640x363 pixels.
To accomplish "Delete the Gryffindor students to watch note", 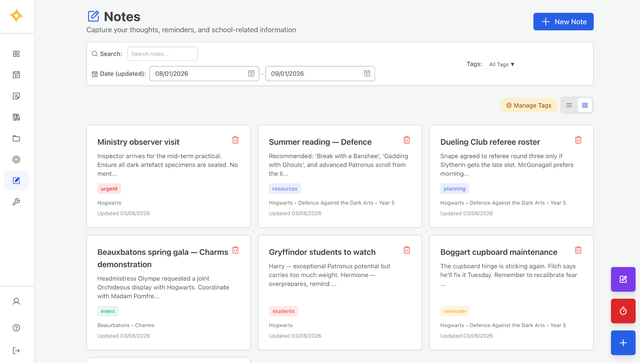I will (407, 250).
